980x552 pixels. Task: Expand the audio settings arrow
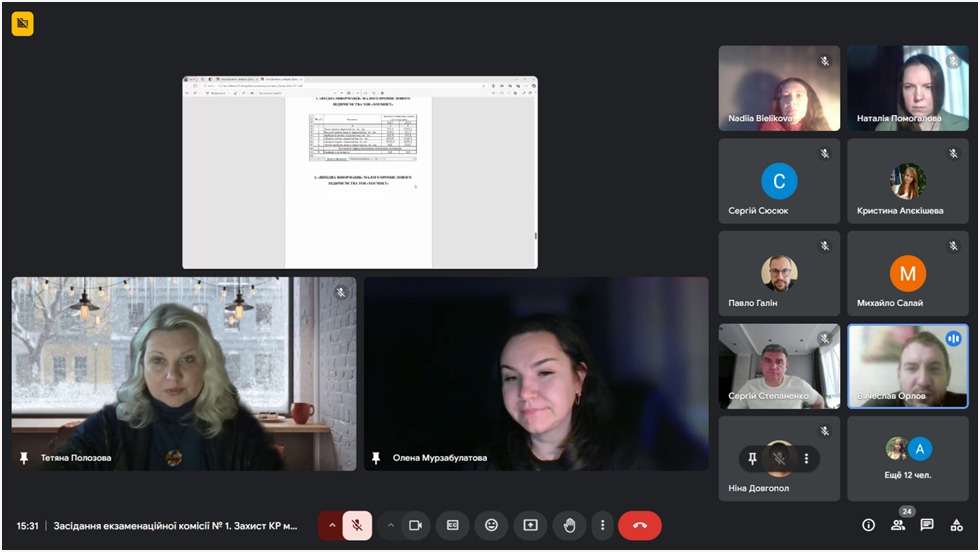(332, 525)
